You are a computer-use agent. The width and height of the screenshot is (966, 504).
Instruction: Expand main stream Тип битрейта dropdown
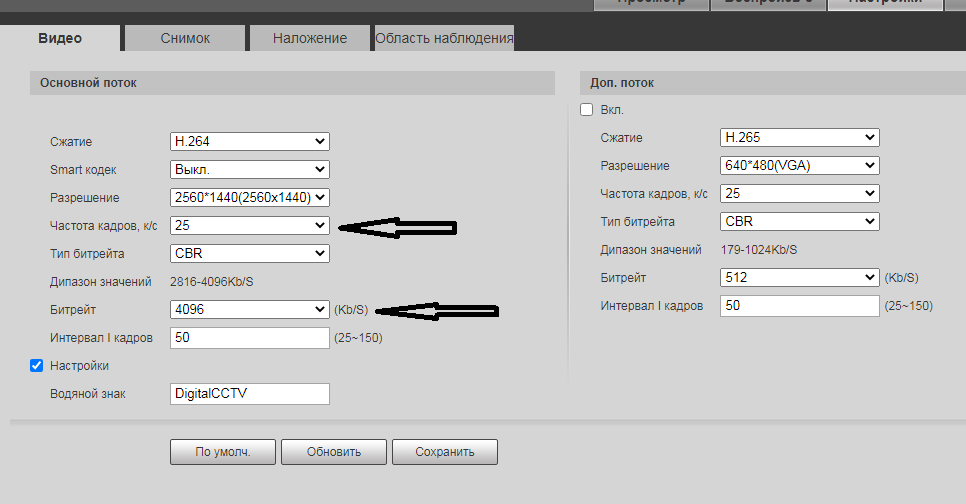coord(249,254)
